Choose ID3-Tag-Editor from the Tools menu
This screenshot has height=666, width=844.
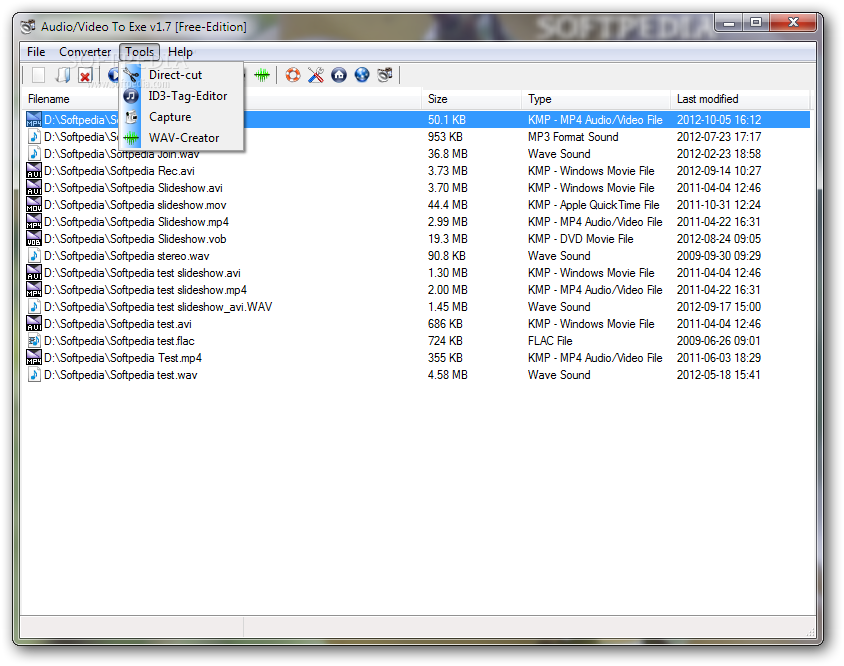coord(181,96)
